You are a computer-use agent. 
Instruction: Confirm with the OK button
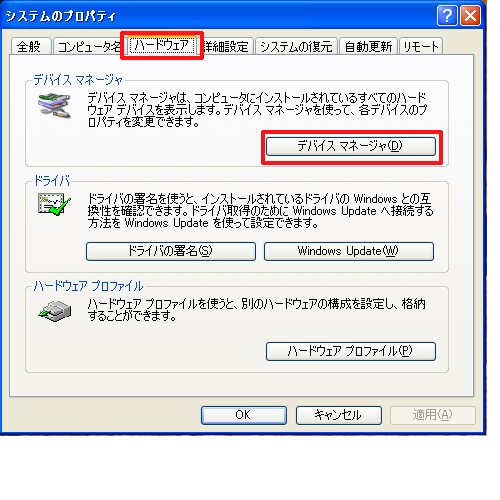pyautogui.click(x=244, y=415)
